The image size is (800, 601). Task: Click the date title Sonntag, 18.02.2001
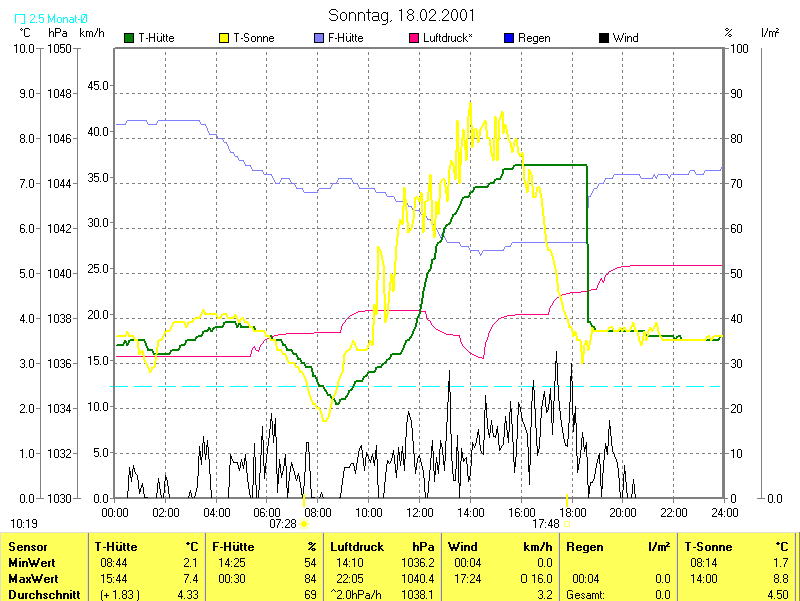click(401, 15)
